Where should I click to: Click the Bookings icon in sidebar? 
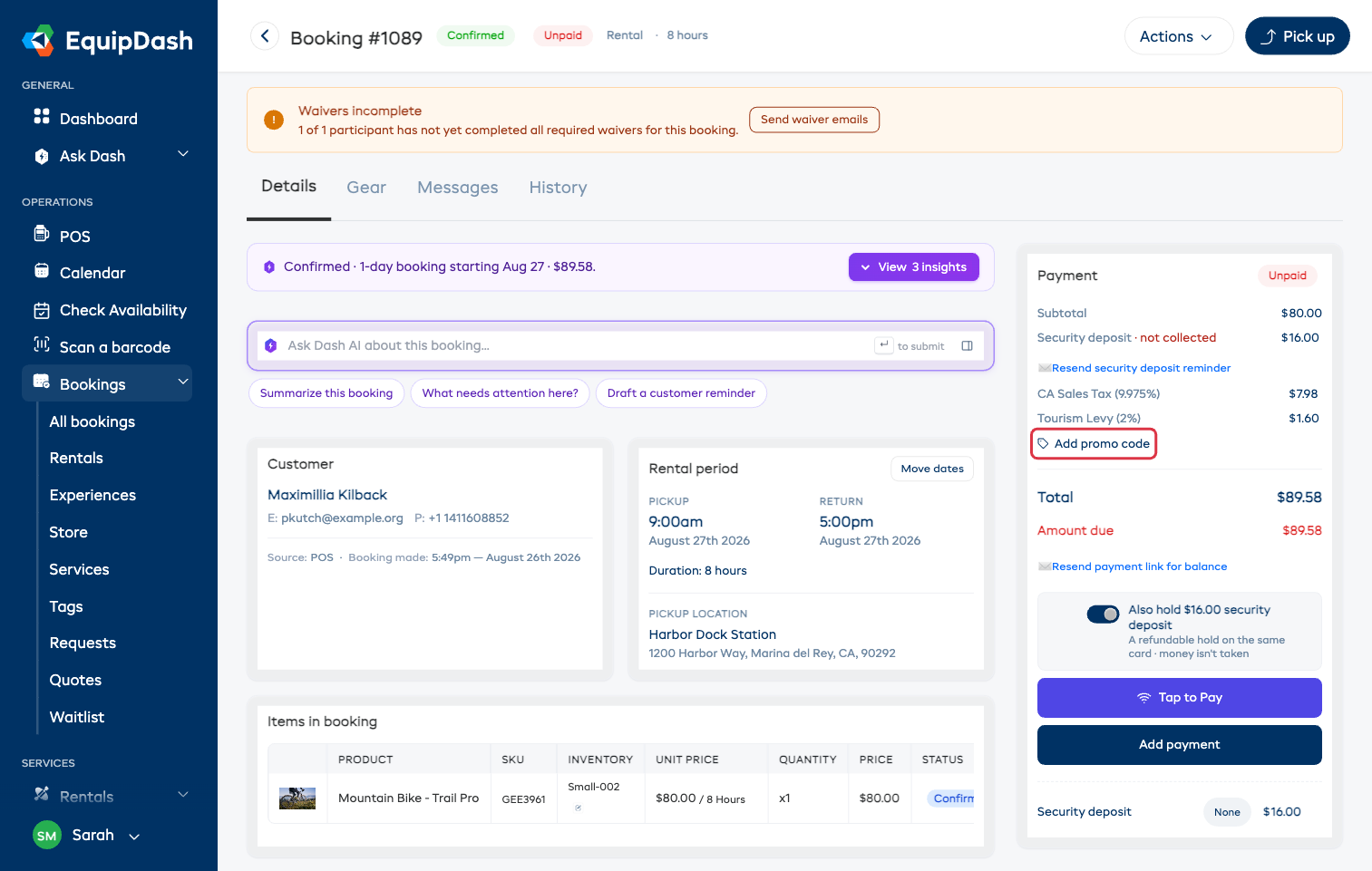42,382
